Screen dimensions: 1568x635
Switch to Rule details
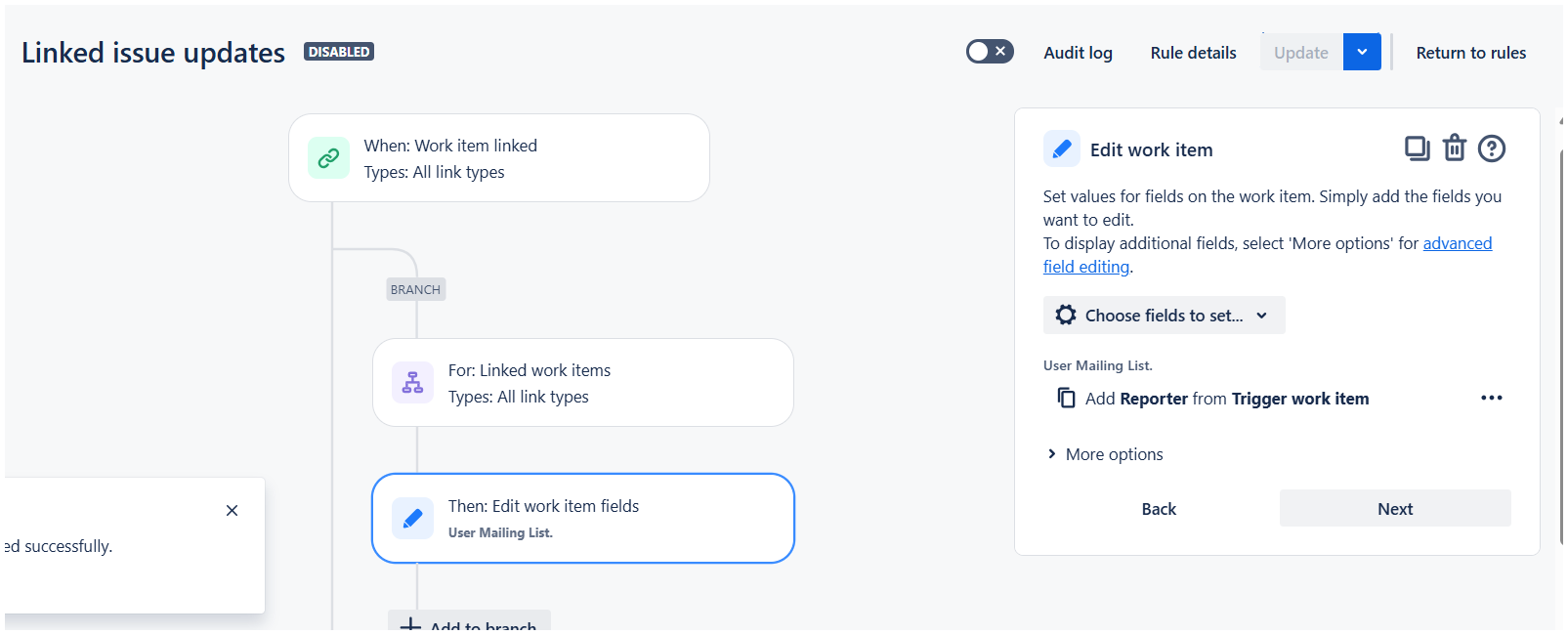(x=1192, y=53)
